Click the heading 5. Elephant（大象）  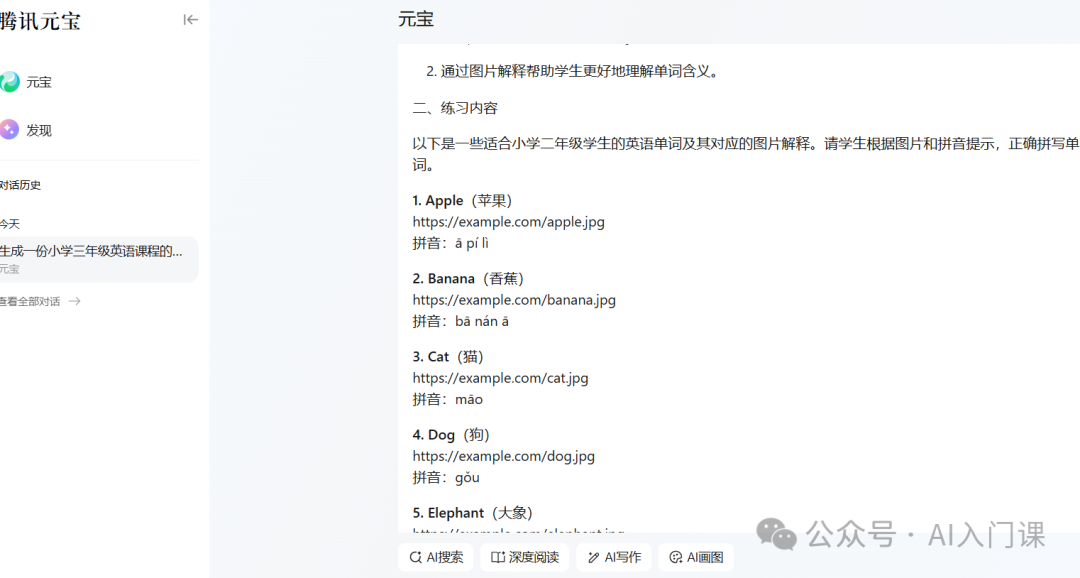point(472,513)
